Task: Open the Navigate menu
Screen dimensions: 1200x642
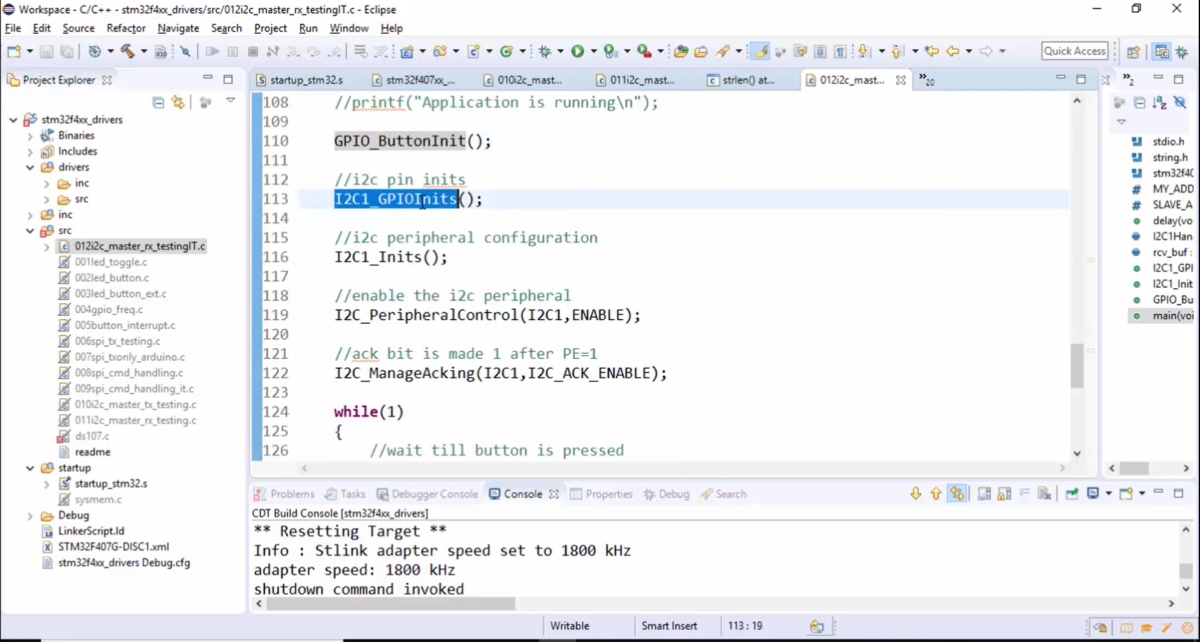Action: 178,28
